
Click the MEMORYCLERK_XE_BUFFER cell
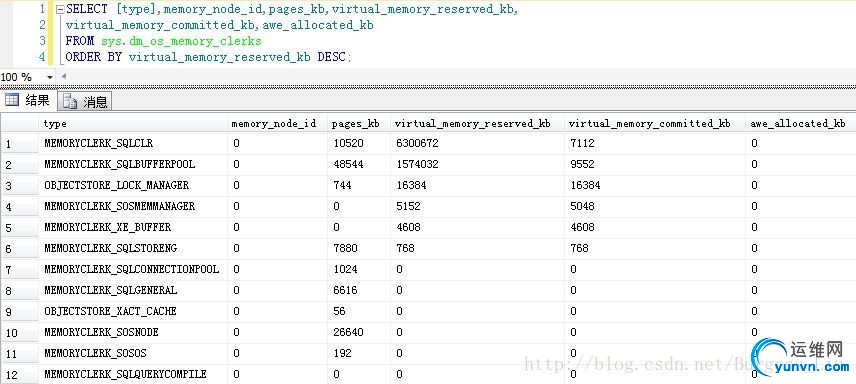tap(133, 227)
